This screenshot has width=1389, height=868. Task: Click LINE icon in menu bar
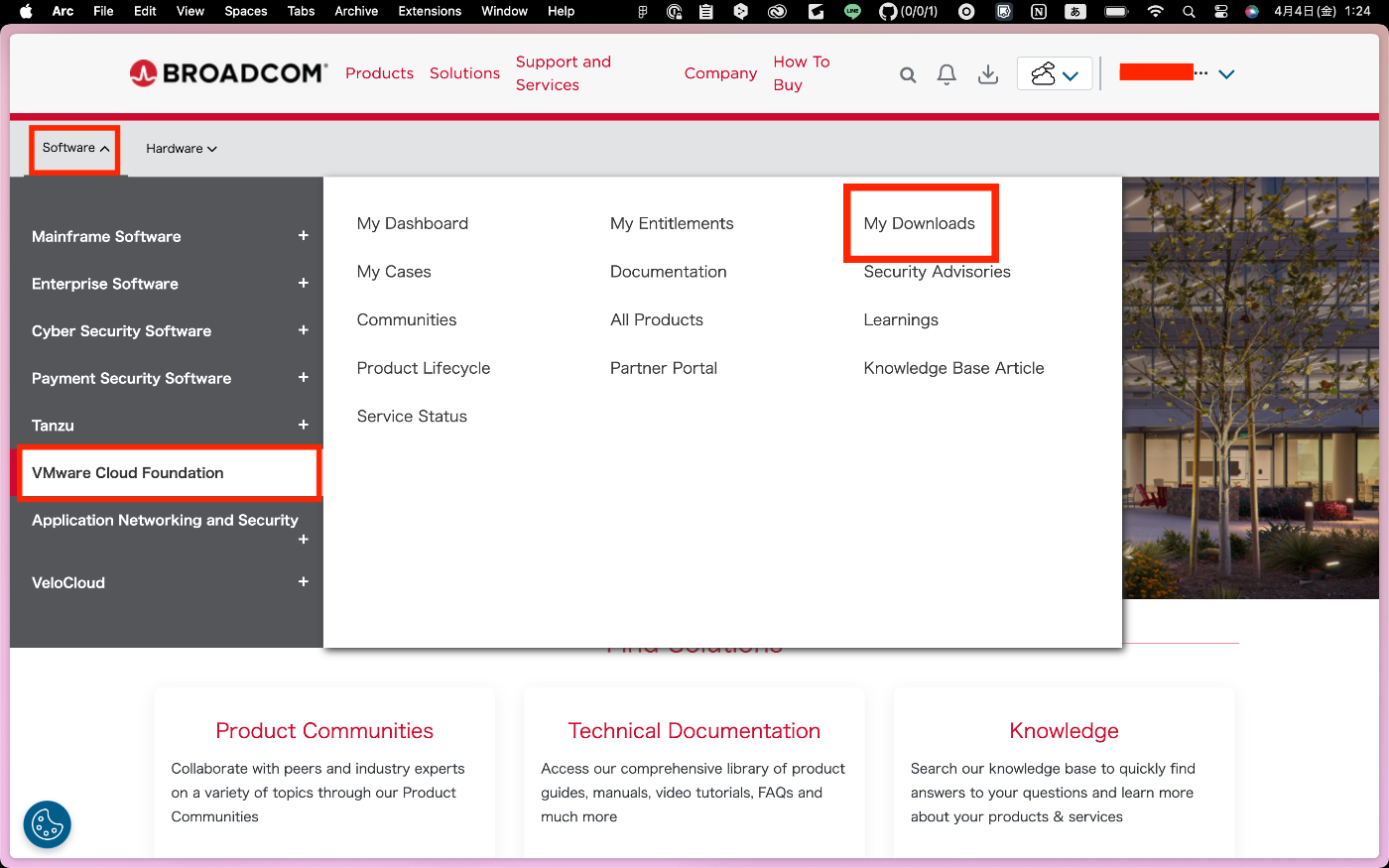(852, 11)
